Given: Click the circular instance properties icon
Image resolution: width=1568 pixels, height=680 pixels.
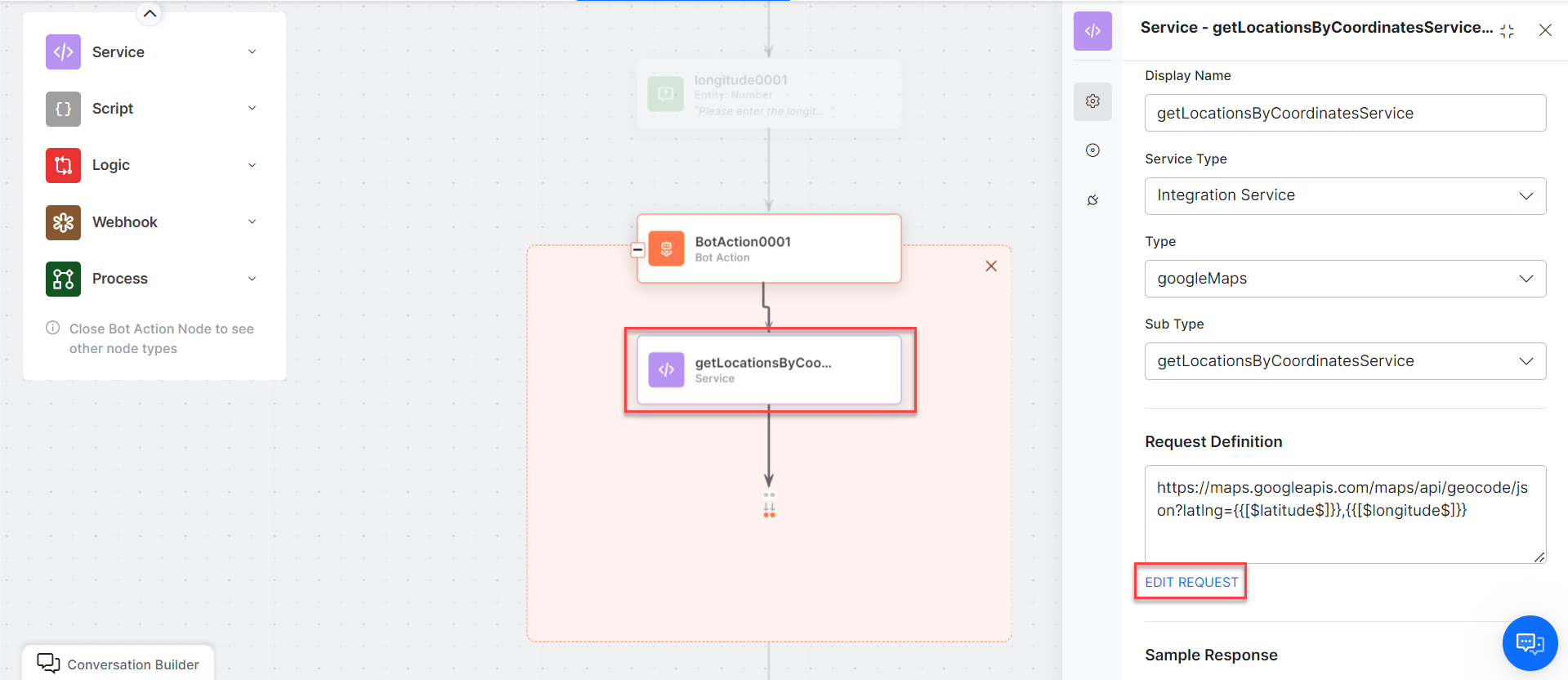Looking at the screenshot, I should (x=1092, y=150).
